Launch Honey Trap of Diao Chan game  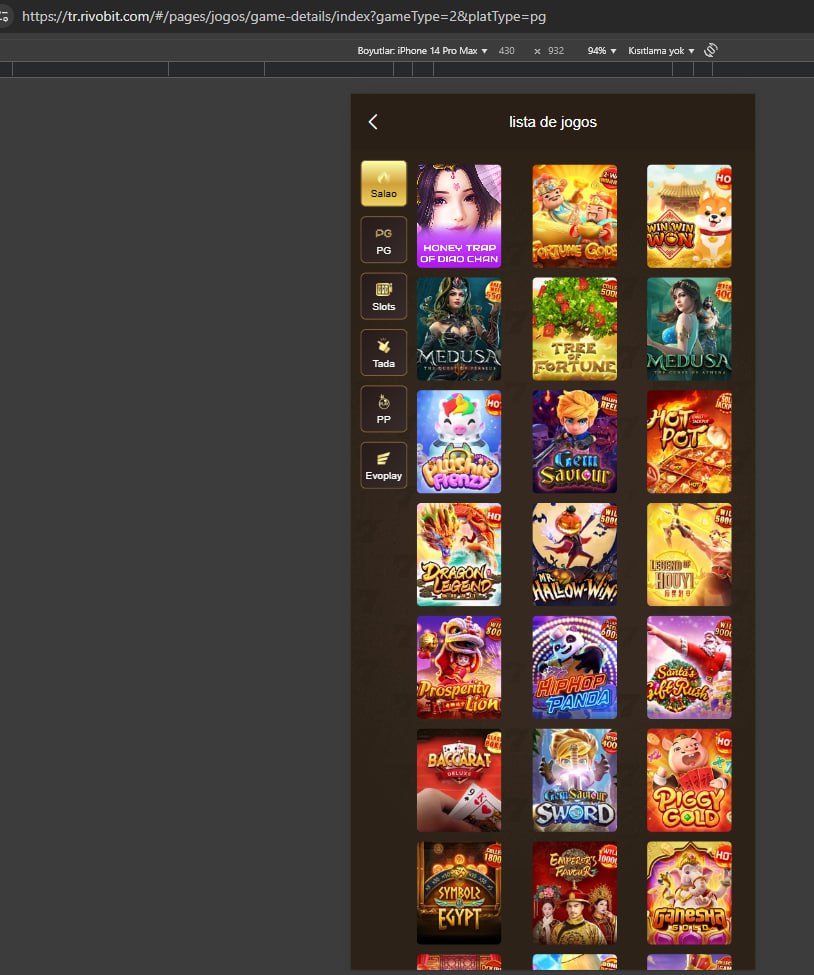click(459, 216)
